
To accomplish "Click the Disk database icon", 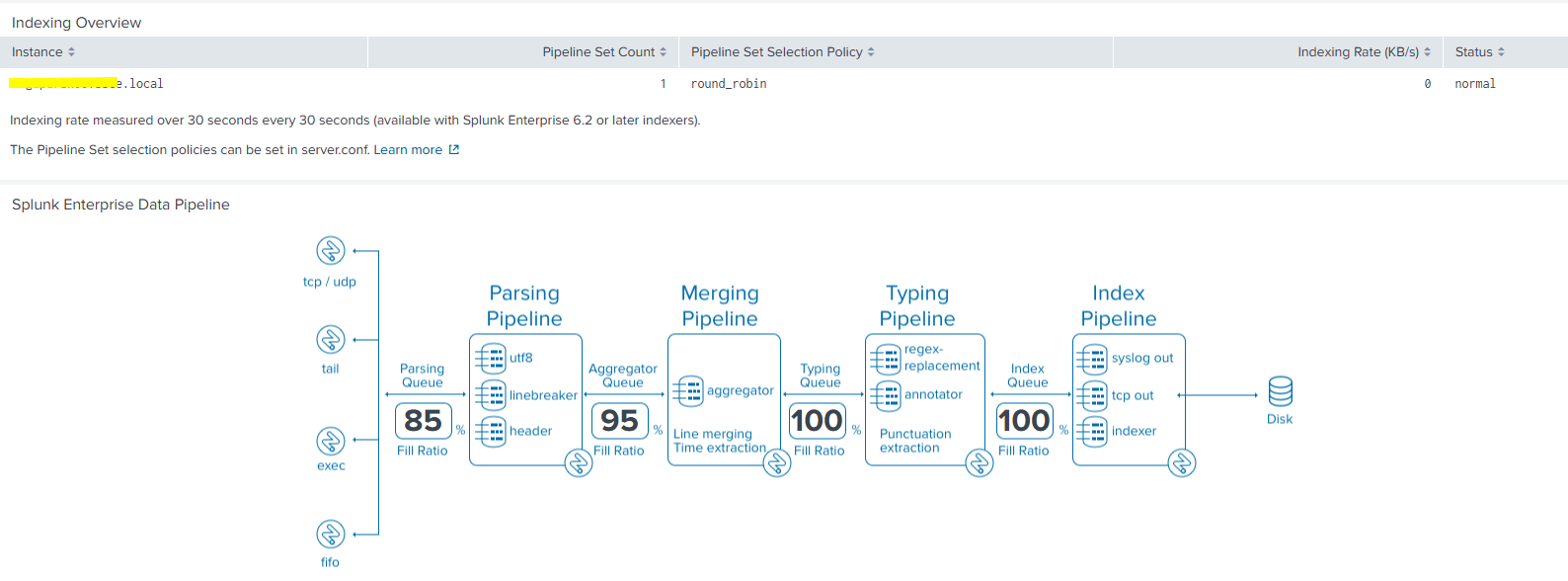I will pos(1280,392).
